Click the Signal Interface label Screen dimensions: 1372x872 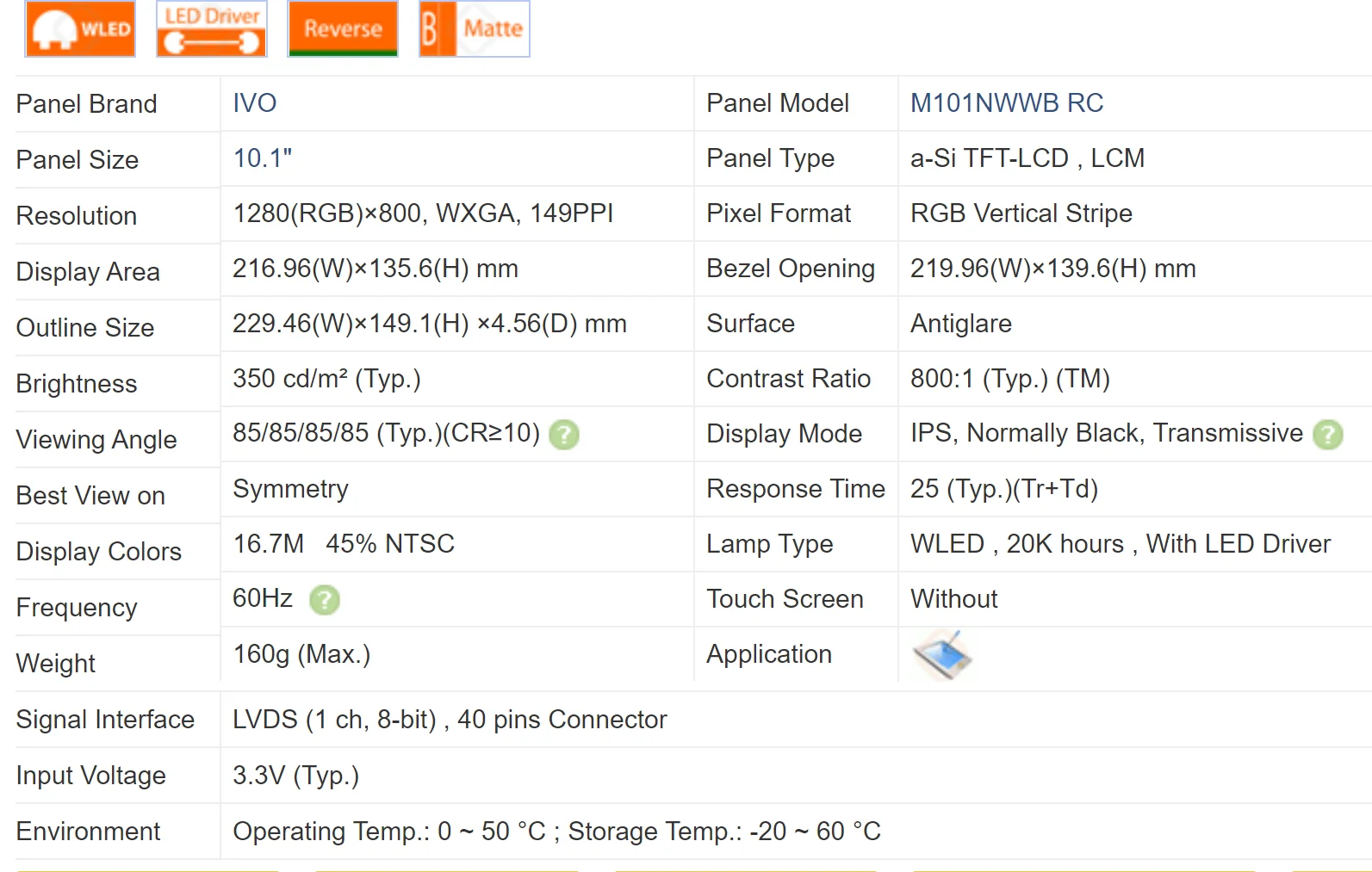coord(105,720)
